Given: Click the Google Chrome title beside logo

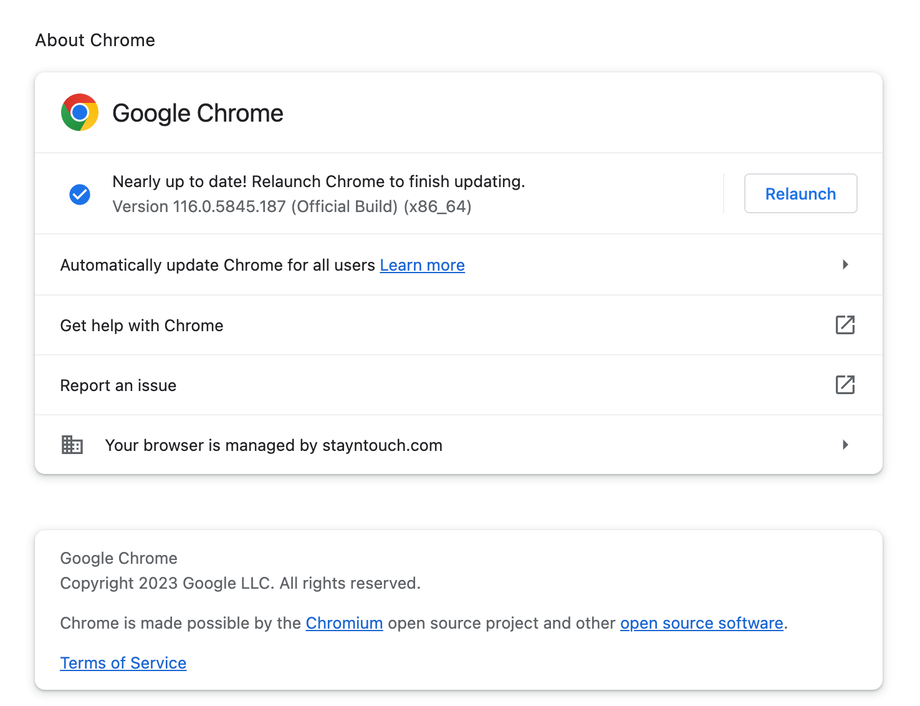Looking at the screenshot, I should coord(198,113).
